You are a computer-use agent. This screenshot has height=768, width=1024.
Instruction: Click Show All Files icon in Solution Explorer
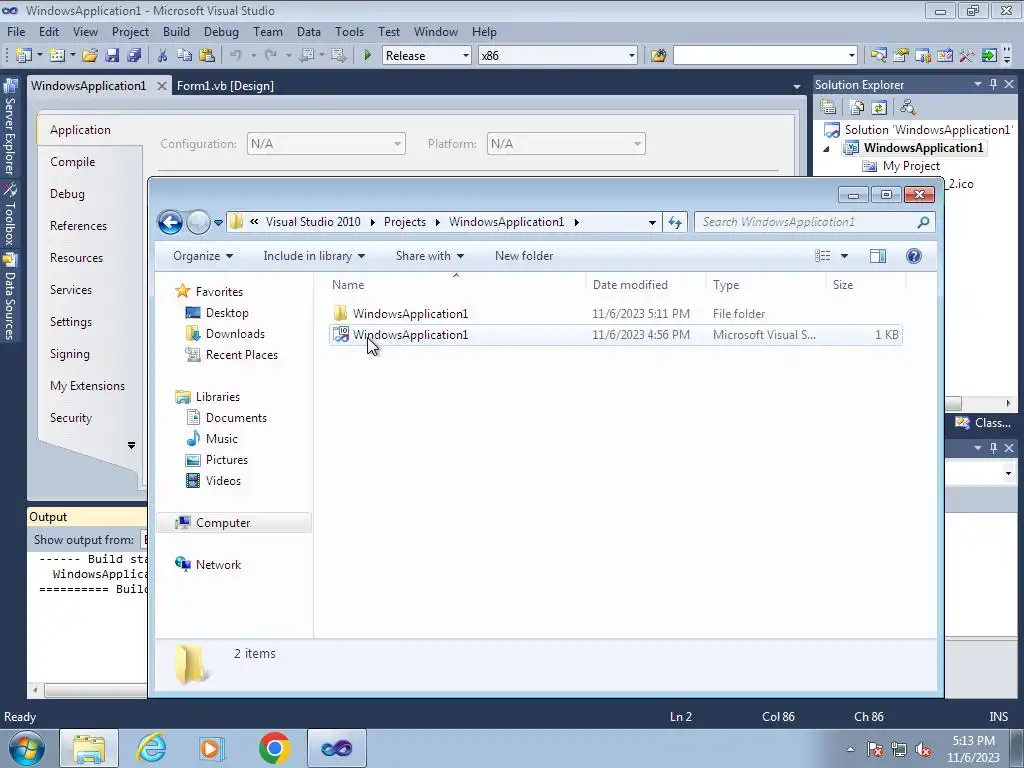pos(857,107)
